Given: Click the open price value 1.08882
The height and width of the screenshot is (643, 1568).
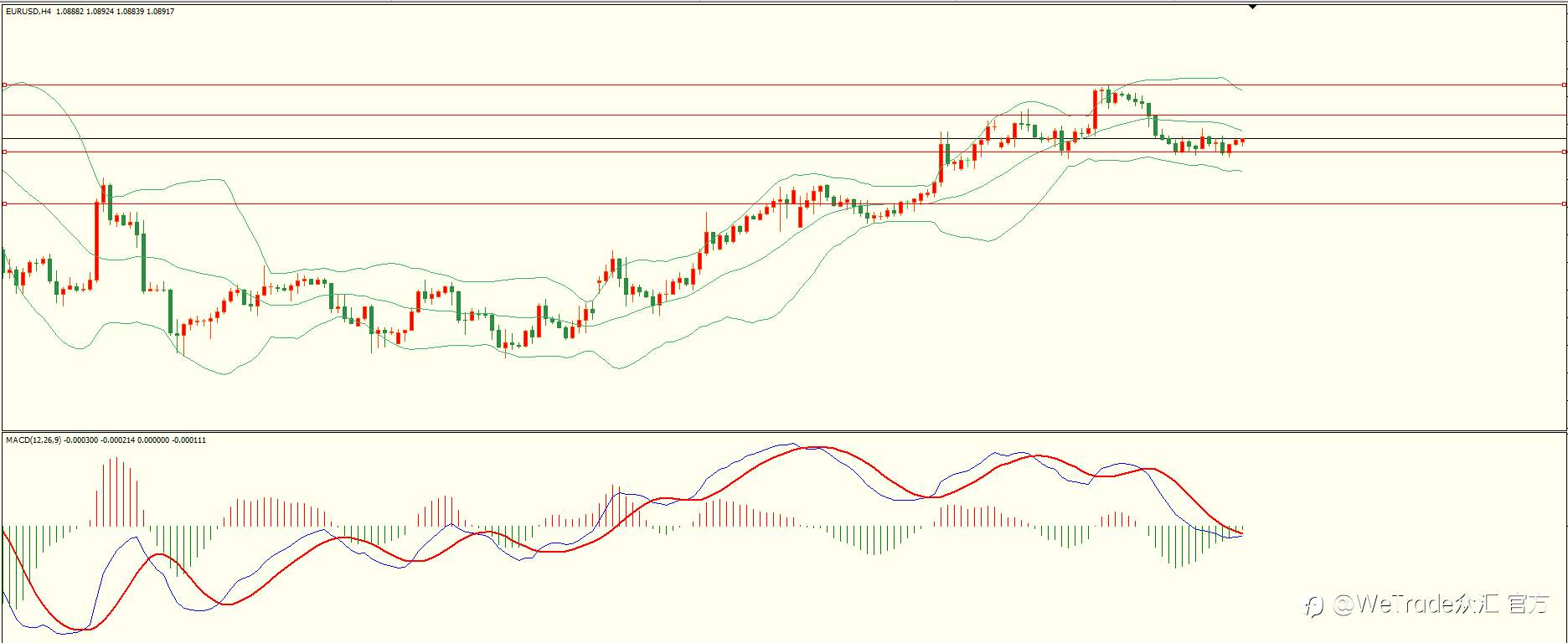Looking at the screenshot, I should [69, 12].
